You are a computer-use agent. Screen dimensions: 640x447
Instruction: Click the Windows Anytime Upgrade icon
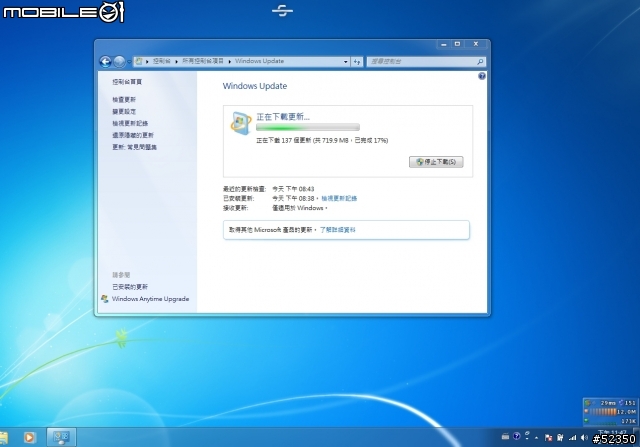click(x=105, y=299)
